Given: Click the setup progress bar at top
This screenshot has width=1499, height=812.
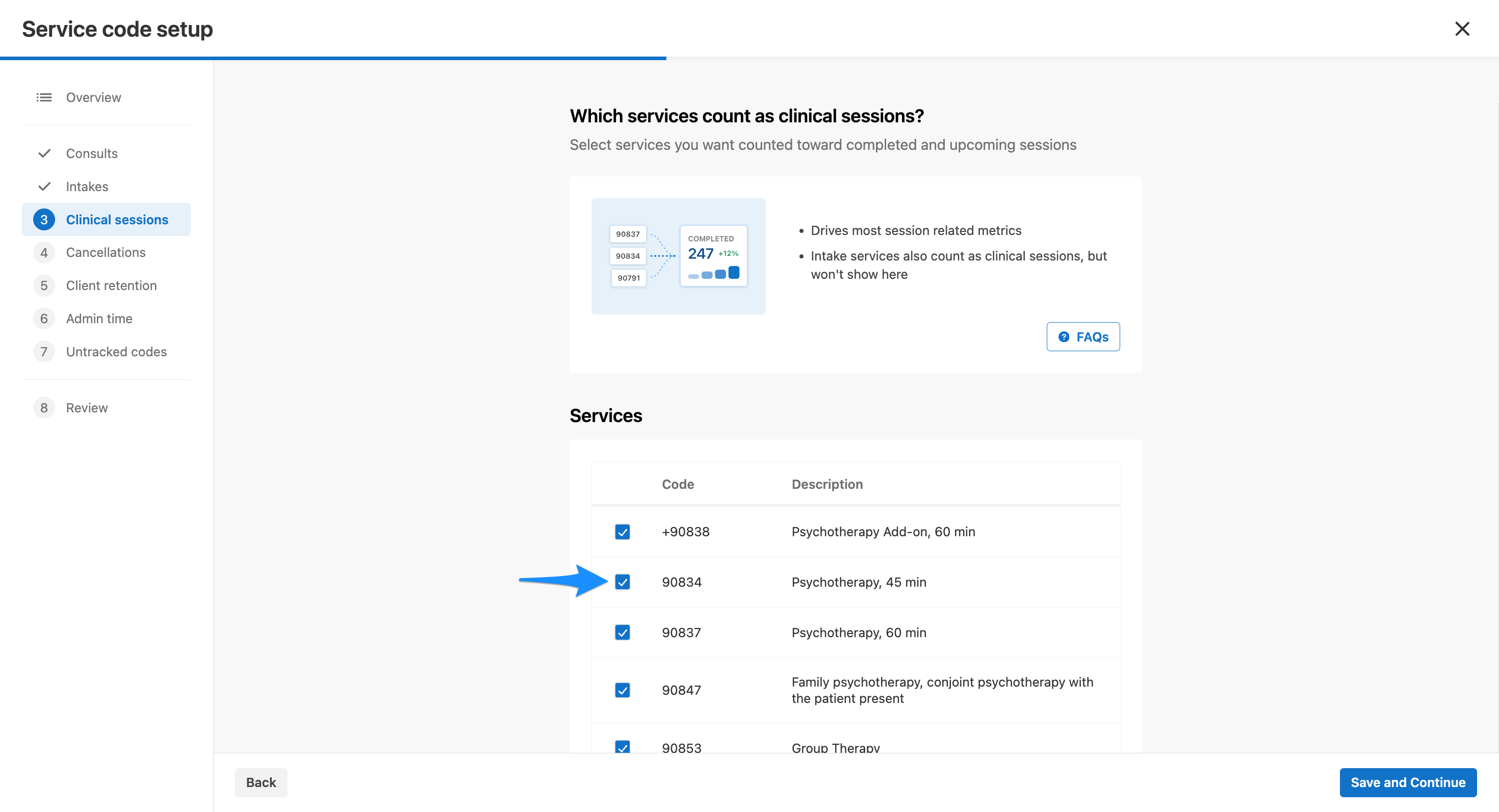Looking at the screenshot, I should tap(750, 58).
